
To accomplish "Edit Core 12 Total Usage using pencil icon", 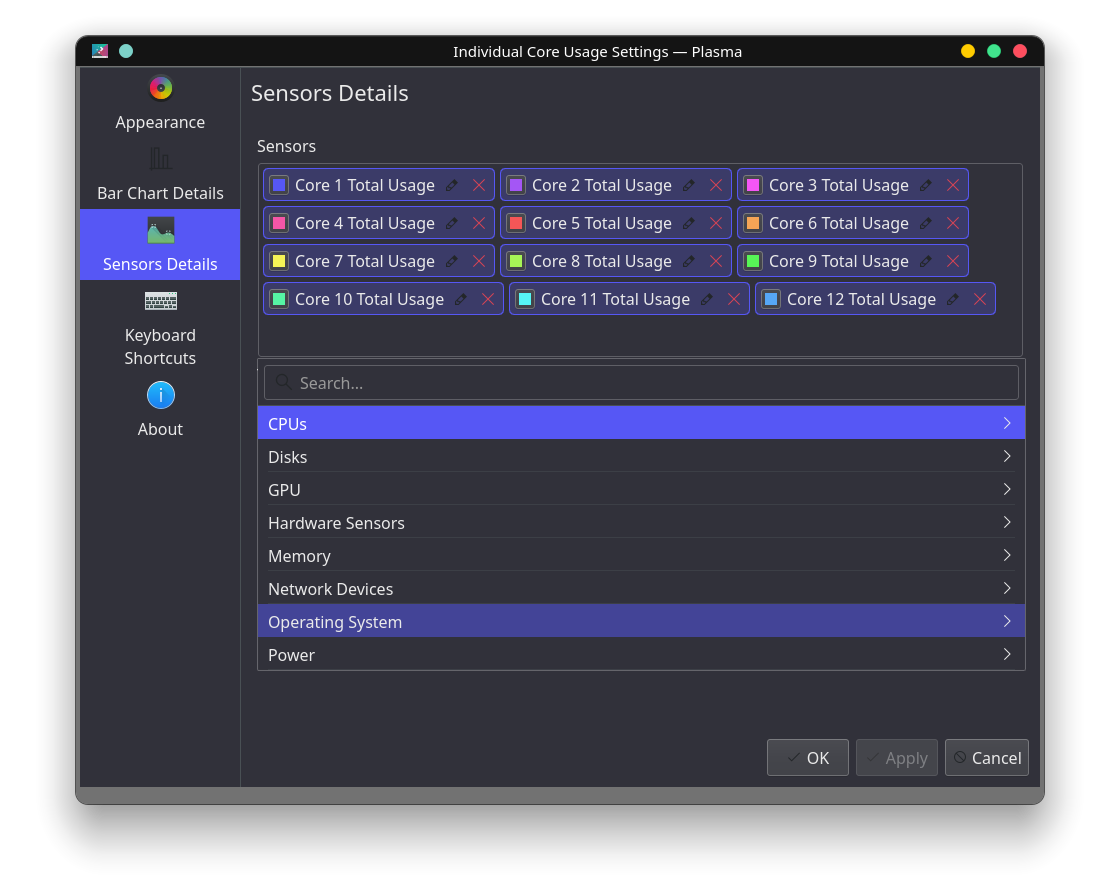I will click(954, 298).
